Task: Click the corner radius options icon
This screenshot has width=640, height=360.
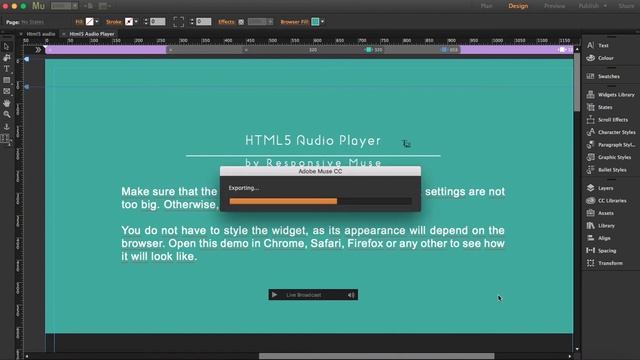Action: coord(178,22)
